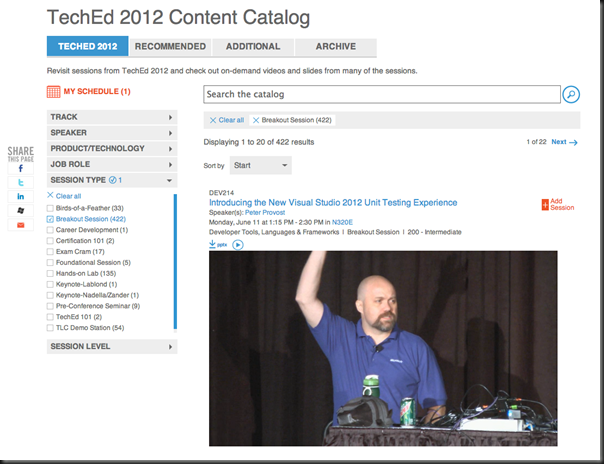This screenshot has height=464, width=604.
Task: Share page on Facebook
Action: pyautogui.click(x=20, y=169)
